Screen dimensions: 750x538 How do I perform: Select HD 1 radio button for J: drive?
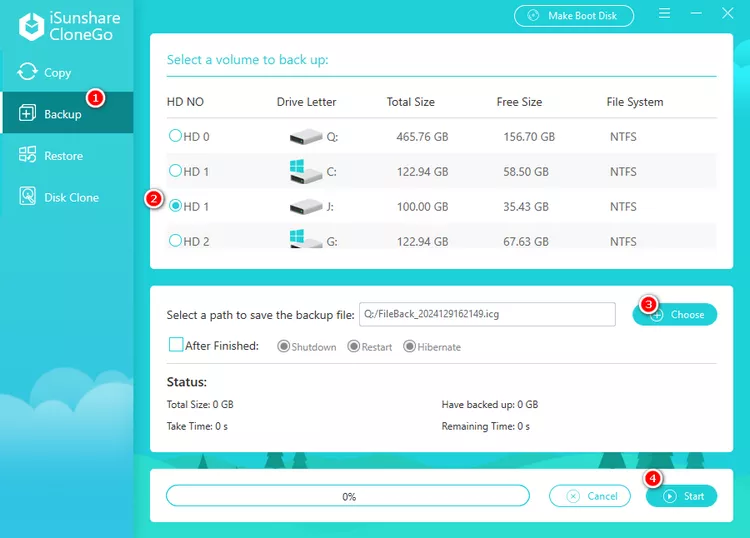175,206
